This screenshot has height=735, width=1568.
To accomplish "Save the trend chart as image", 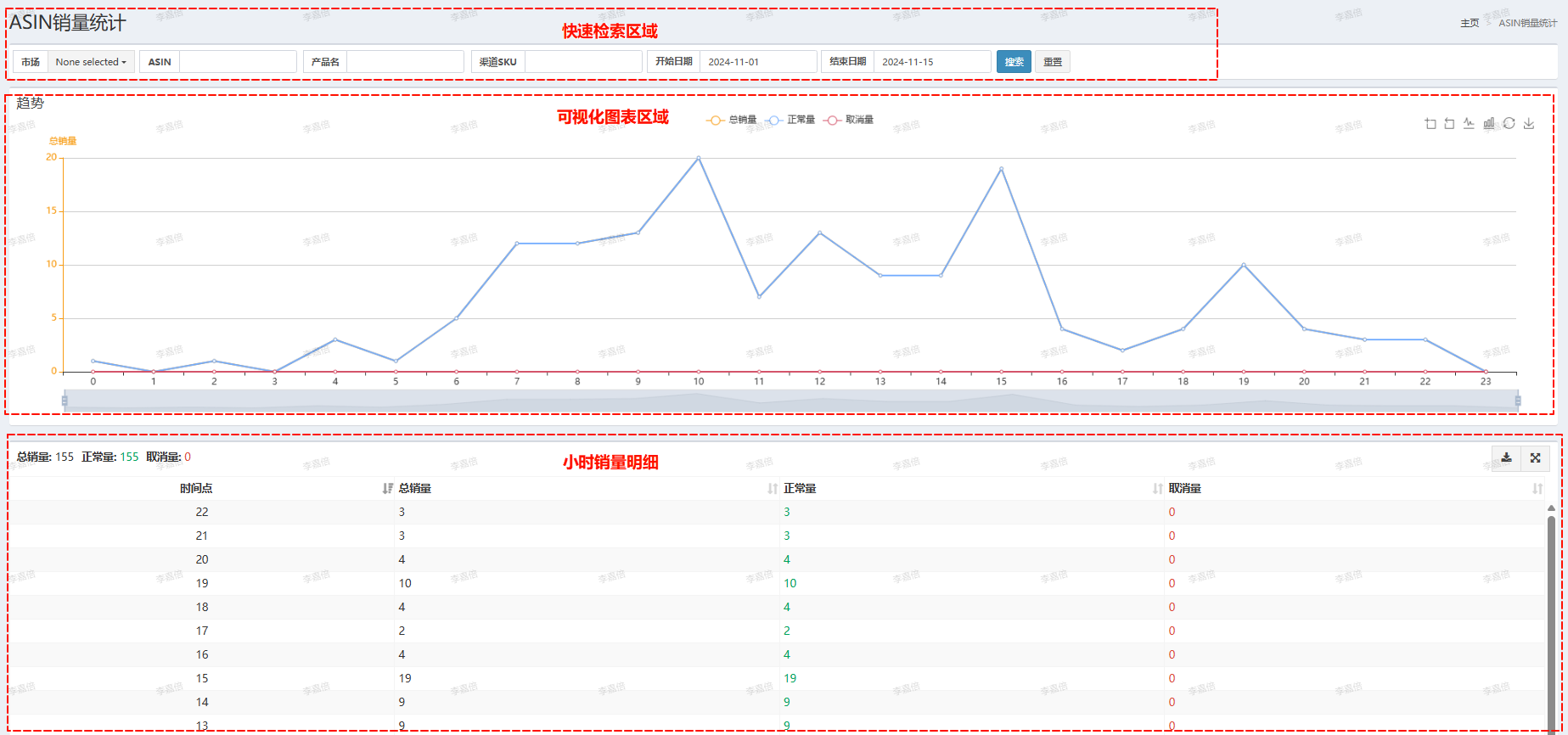I will coord(1529,124).
